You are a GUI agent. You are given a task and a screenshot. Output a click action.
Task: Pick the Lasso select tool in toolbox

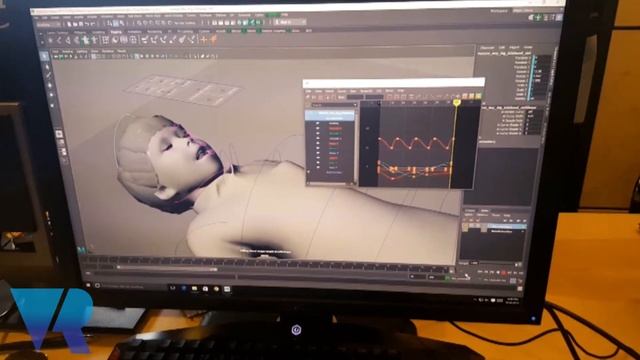point(47,66)
